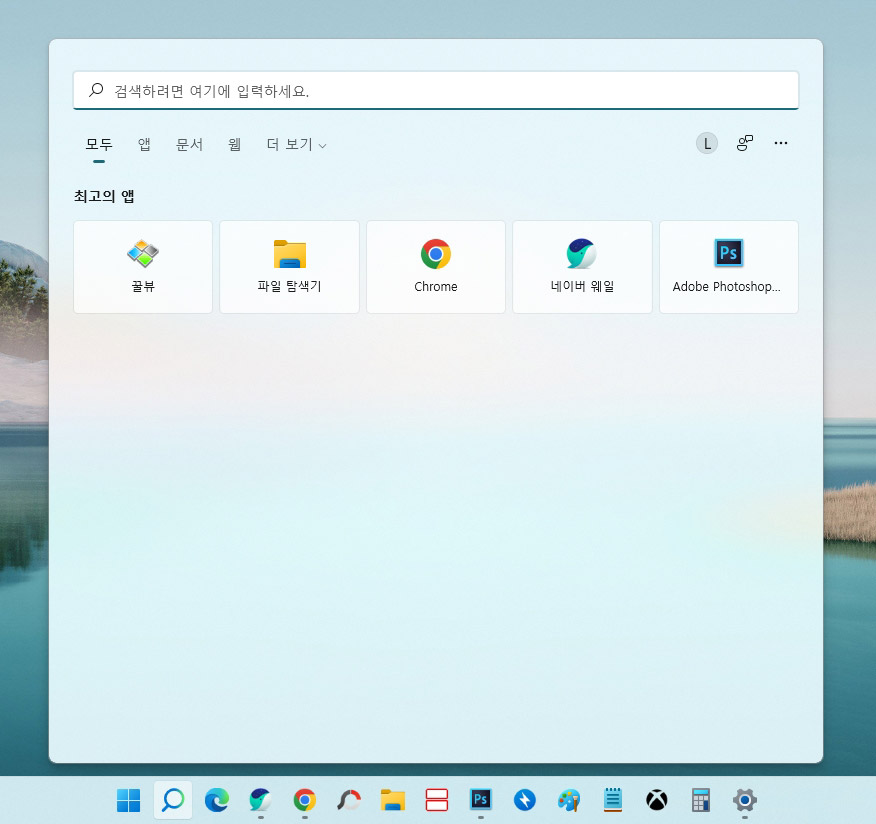The width and height of the screenshot is (876, 824).
Task: Click the search input field at the top
Action: 435,90
